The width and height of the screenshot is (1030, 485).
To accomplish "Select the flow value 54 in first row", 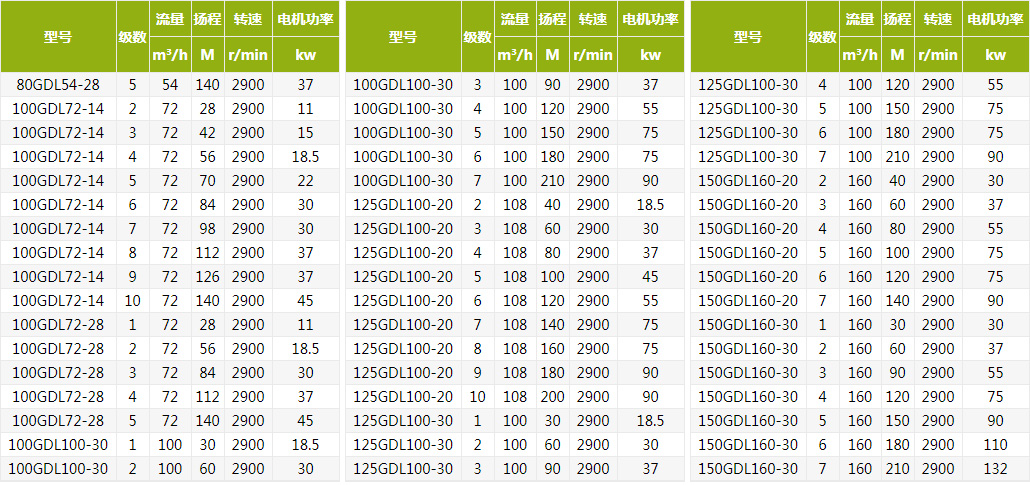I will (x=169, y=85).
